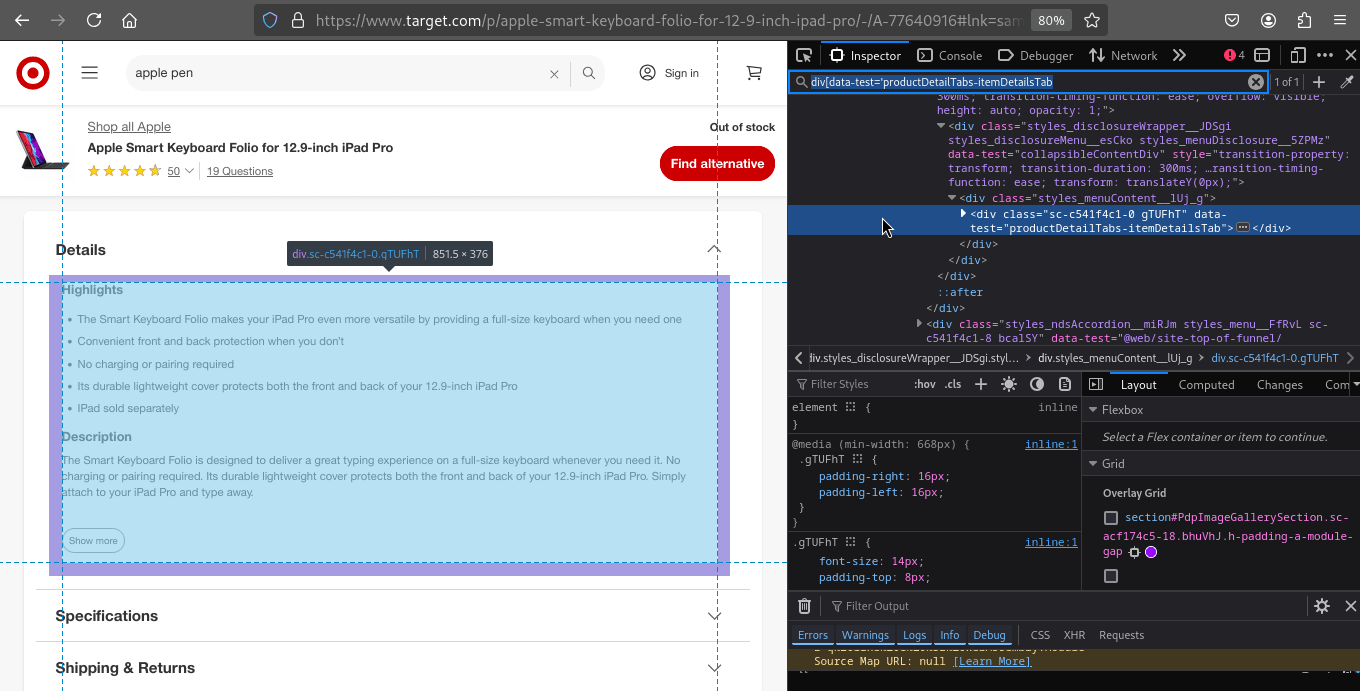
Task: Open browser extensions puzzle icon
Action: click(x=1304, y=20)
